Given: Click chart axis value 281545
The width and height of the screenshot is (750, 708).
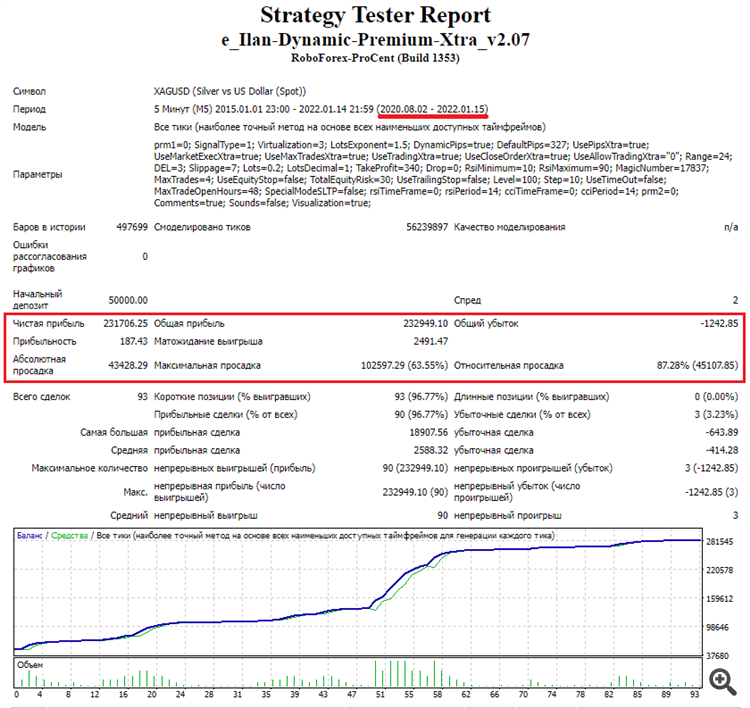Looking at the screenshot, I should pyautogui.click(x=719, y=542).
